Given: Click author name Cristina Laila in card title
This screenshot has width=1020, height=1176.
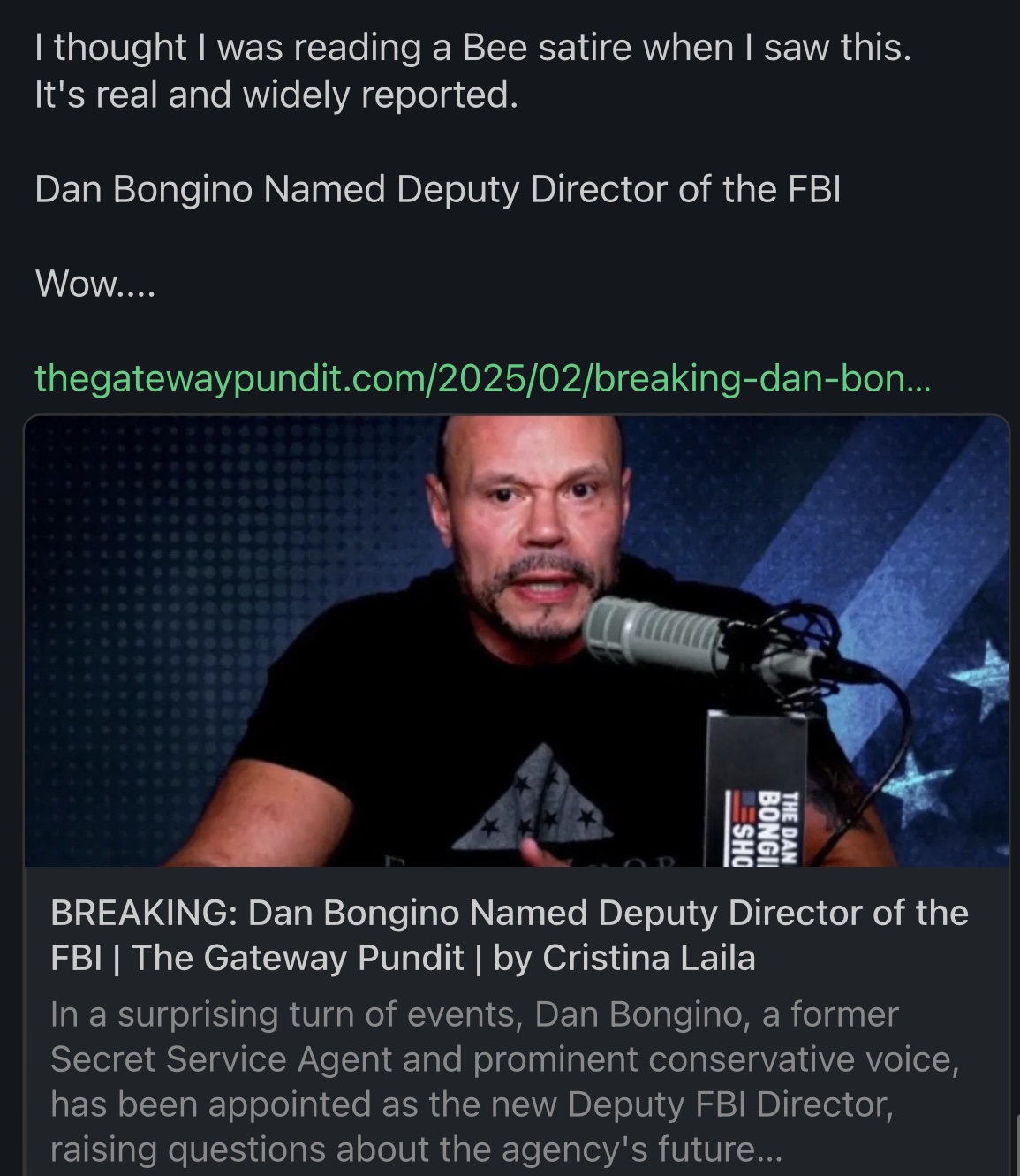Looking at the screenshot, I should point(649,958).
